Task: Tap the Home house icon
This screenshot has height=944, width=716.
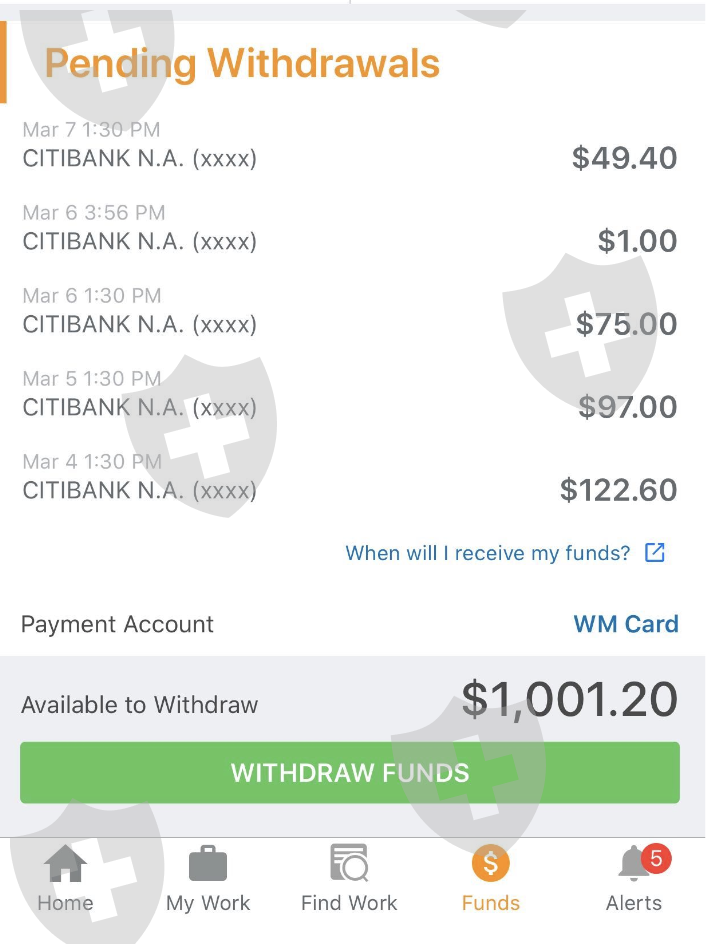Action: pyautogui.click(x=65, y=865)
